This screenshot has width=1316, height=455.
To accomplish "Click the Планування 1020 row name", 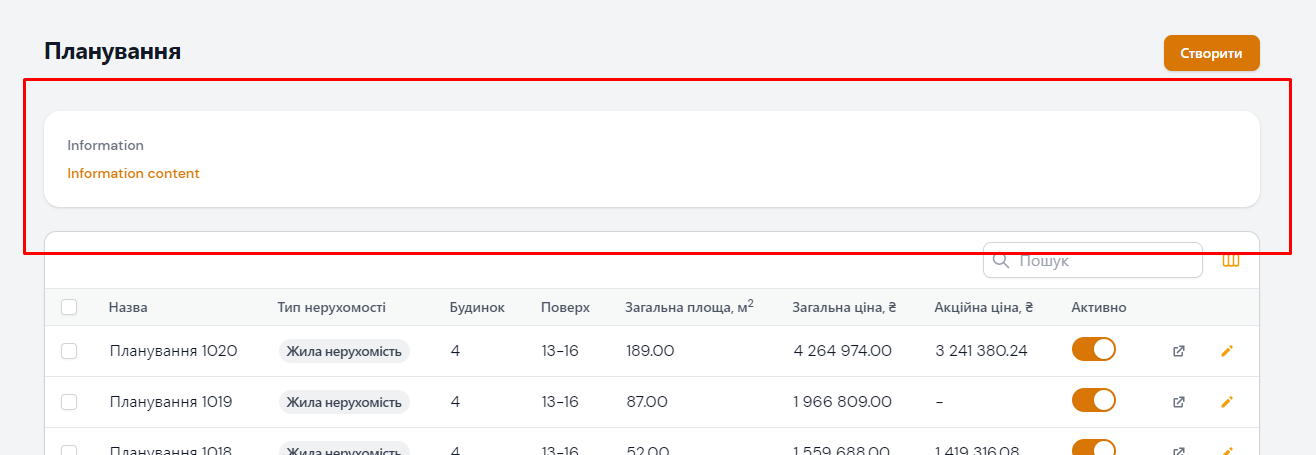I will pyautogui.click(x=173, y=351).
